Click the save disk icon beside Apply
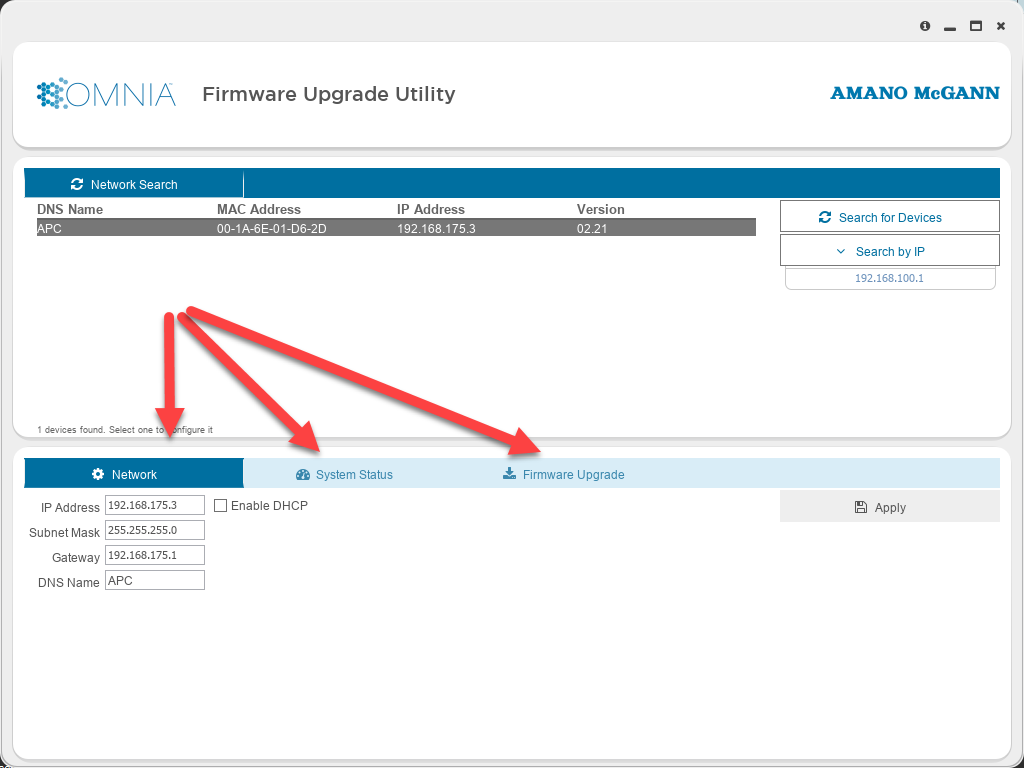 pyautogui.click(x=861, y=507)
